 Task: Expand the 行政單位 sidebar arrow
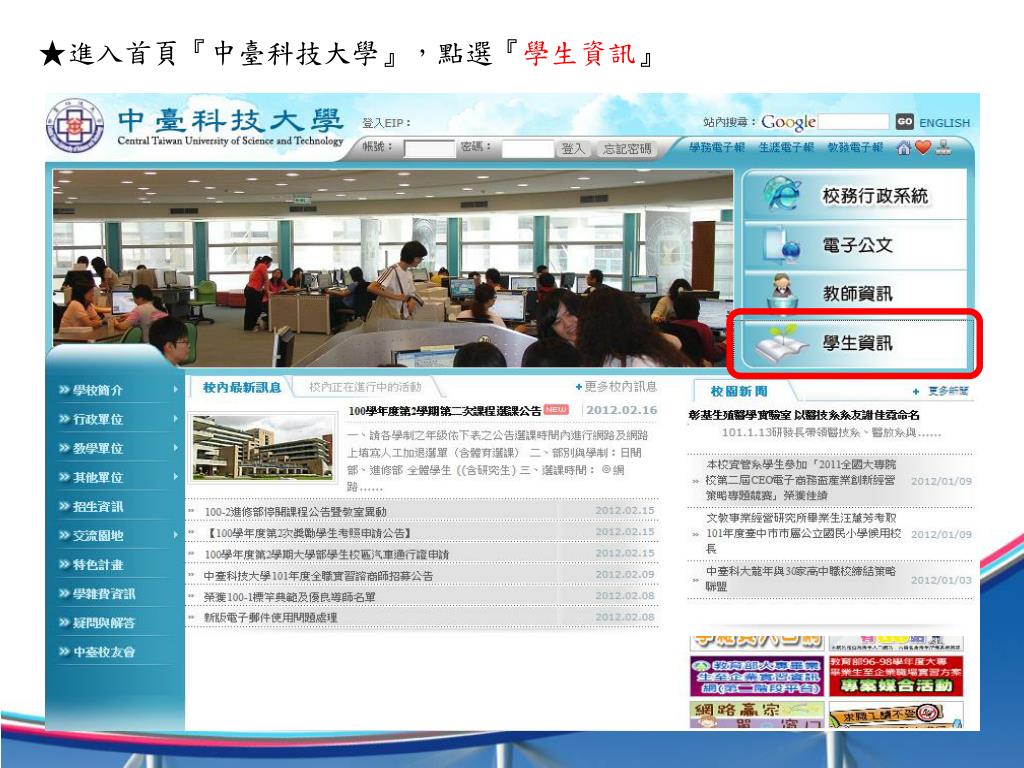[175, 419]
